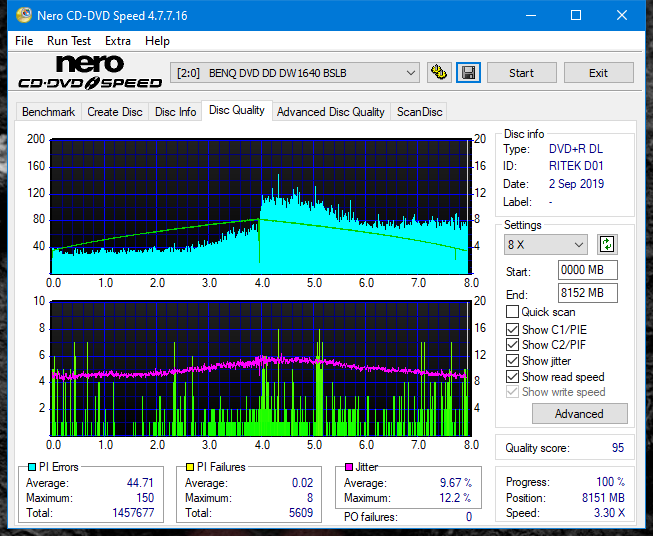Open the BENQ DVD drive selection dropdown

(295, 73)
